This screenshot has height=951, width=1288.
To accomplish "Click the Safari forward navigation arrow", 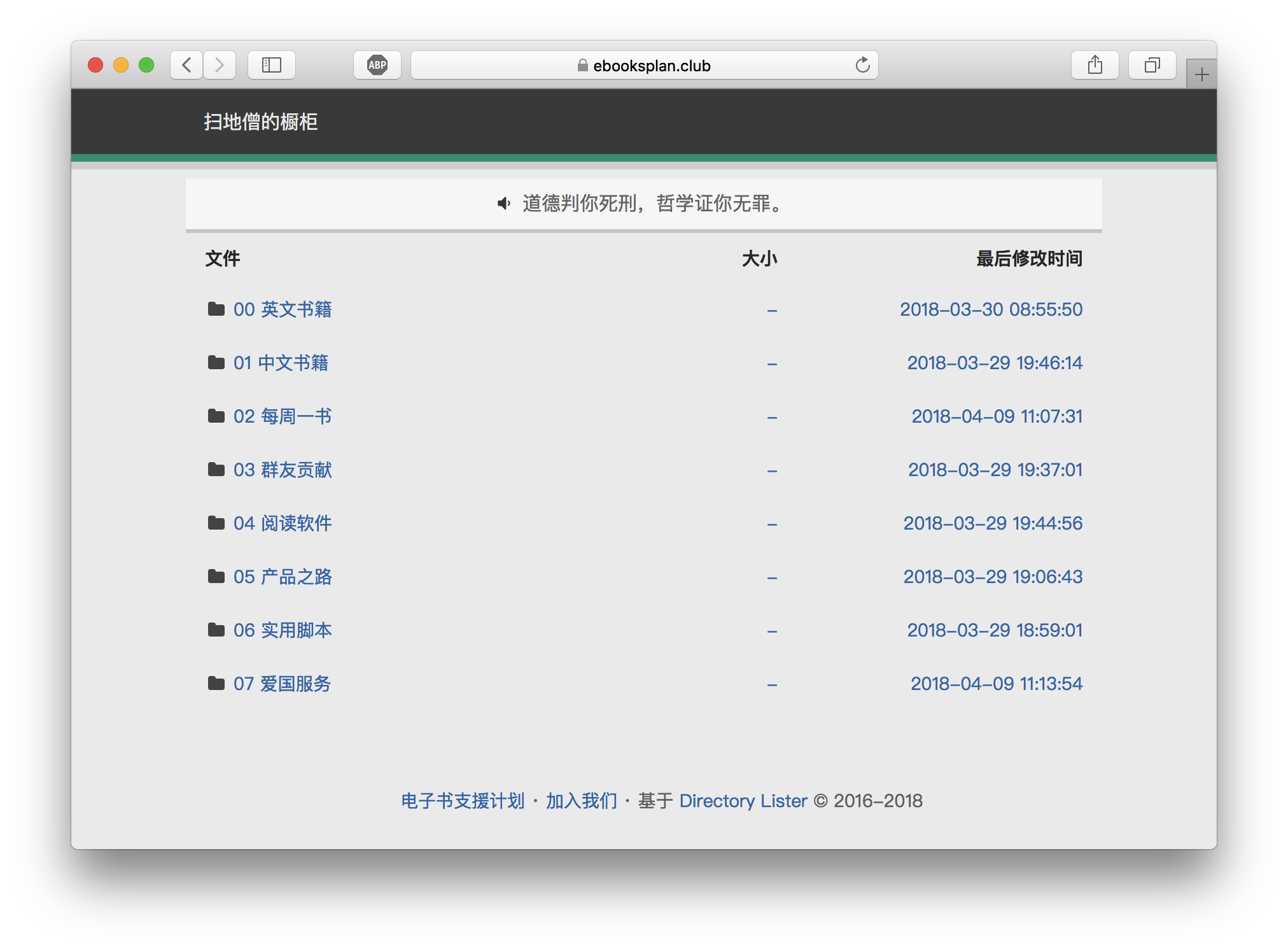I will [220, 65].
